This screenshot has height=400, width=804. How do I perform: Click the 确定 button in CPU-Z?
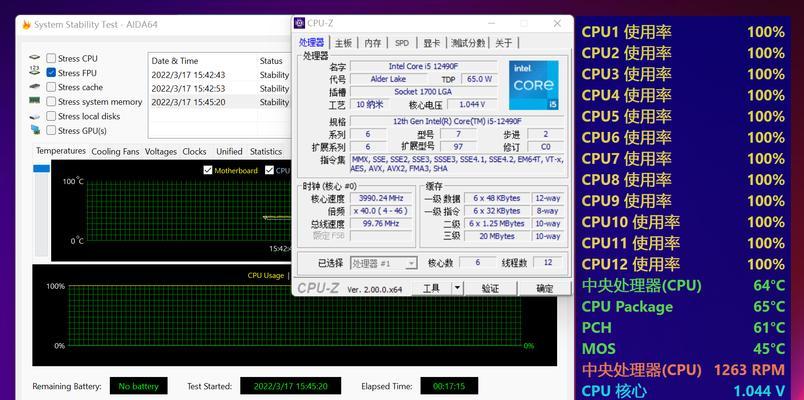pyautogui.click(x=544, y=288)
